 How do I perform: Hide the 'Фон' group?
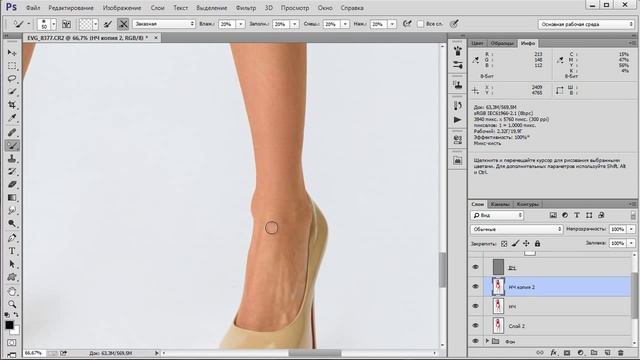475,341
